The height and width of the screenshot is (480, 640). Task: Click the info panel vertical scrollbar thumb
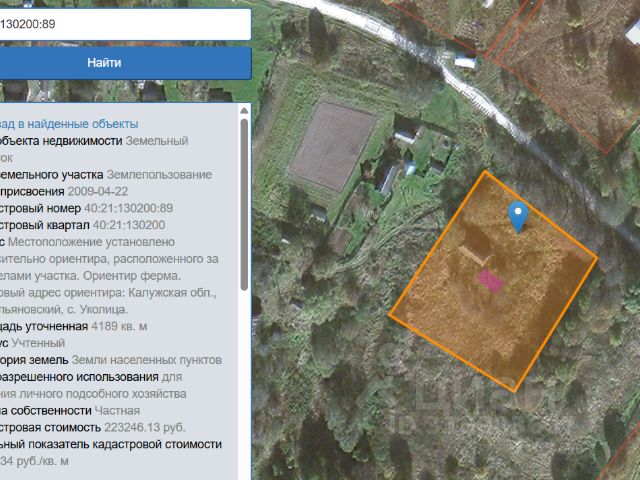(244, 204)
